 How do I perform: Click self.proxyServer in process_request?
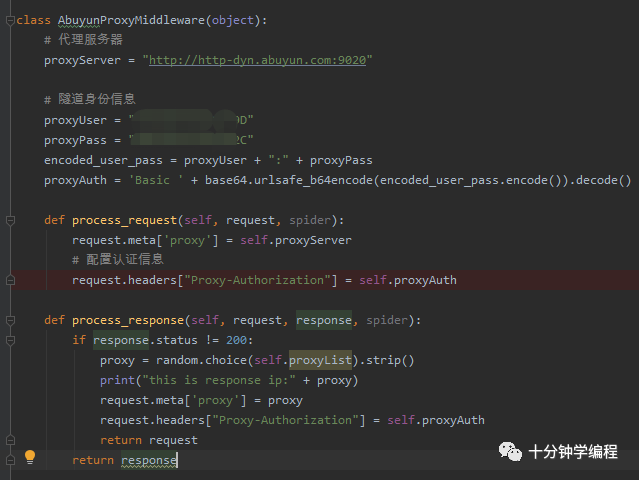pyautogui.click(x=296, y=240)
